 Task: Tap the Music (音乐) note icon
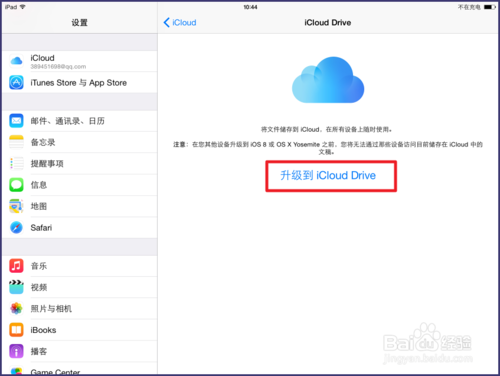click(16, 266)
